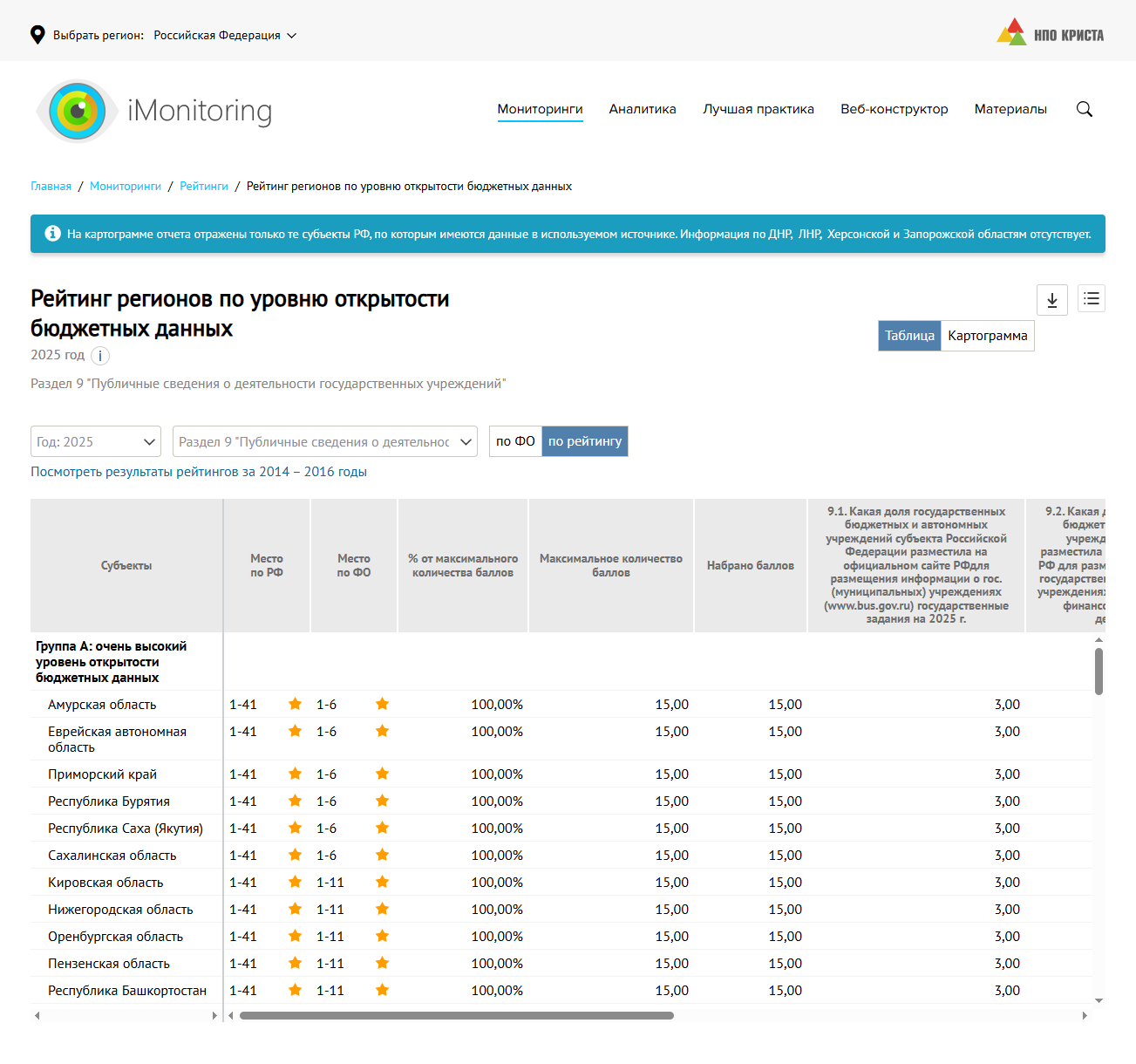Click the Рейтинги breadcrumb link
Screen dimensions: 1136x1064
(204, 187)
